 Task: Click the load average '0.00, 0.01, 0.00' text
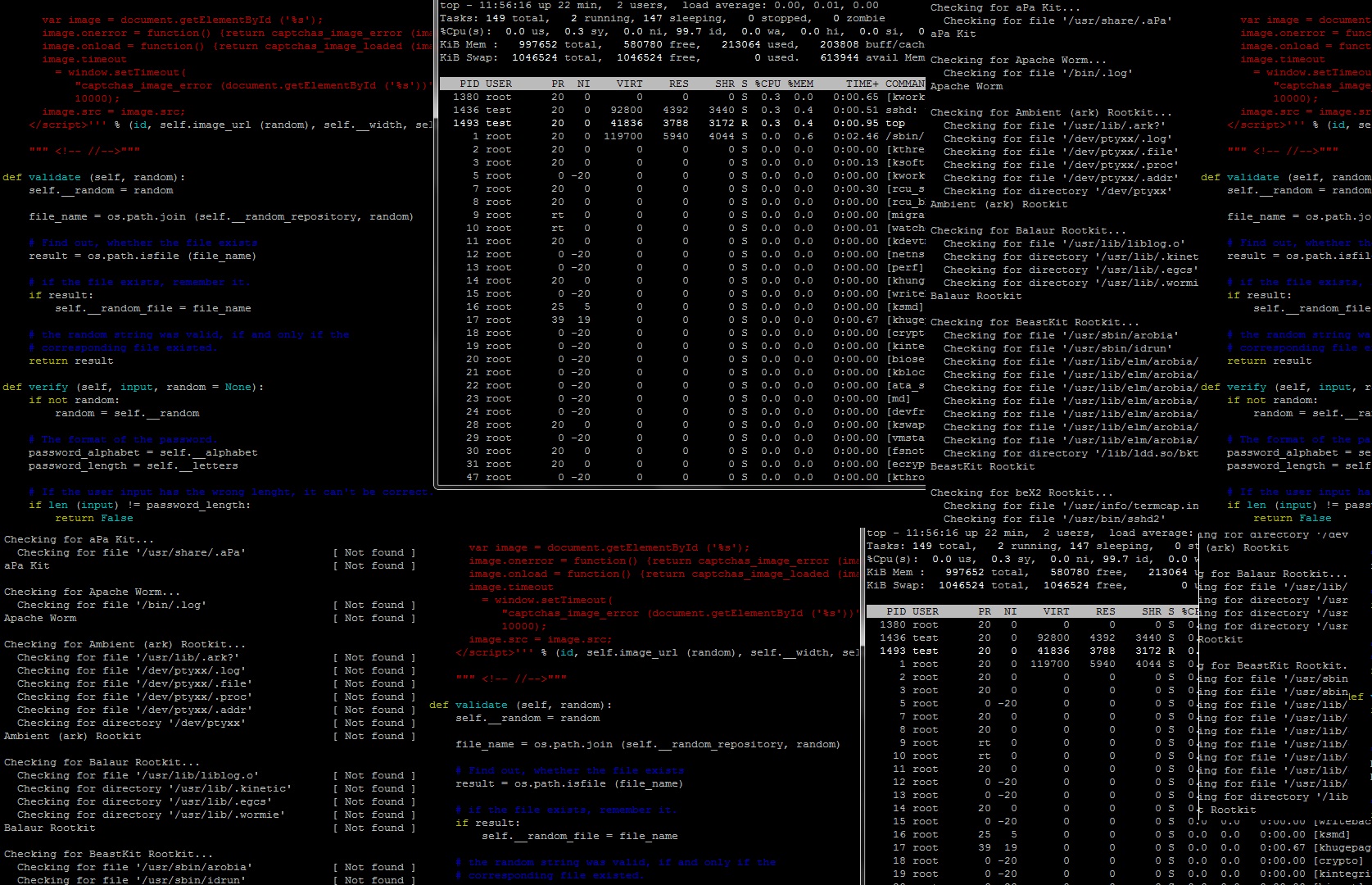[826, 5]
